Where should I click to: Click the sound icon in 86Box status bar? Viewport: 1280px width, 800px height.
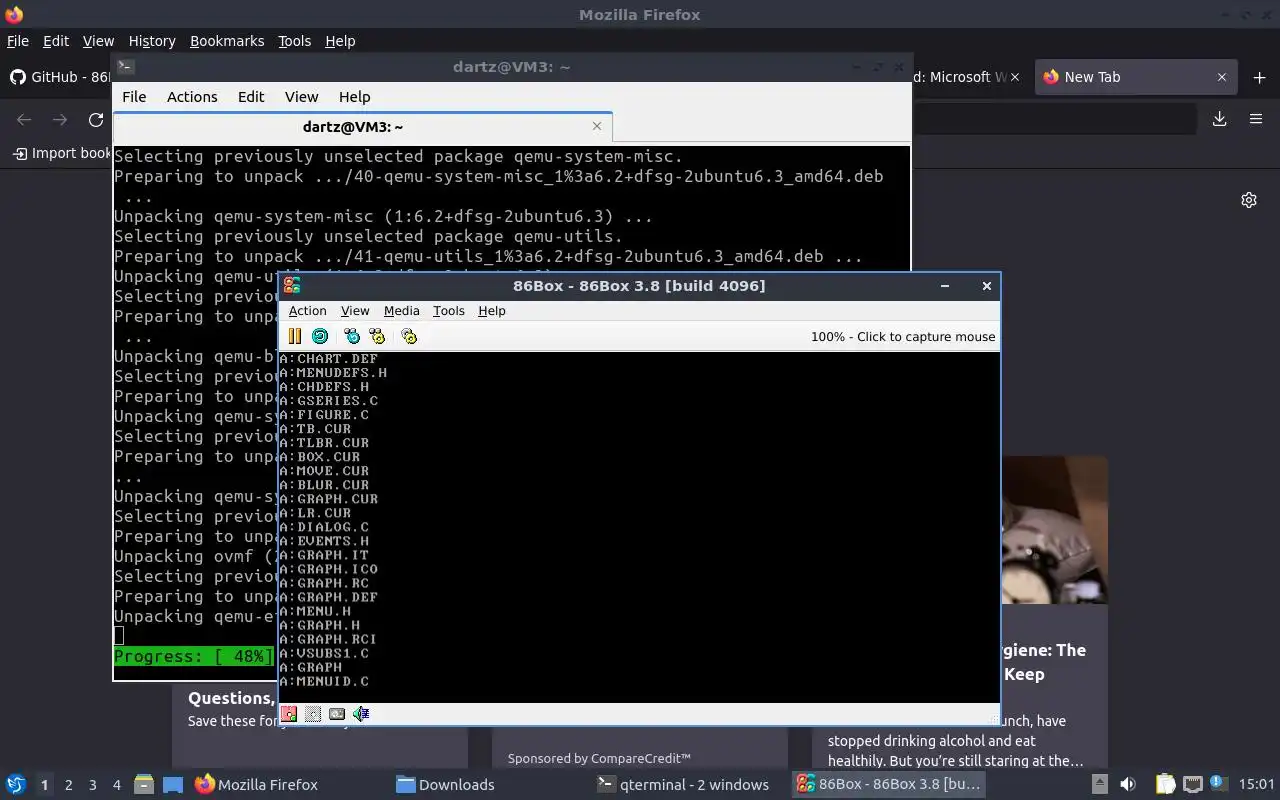tap(361, 714)
